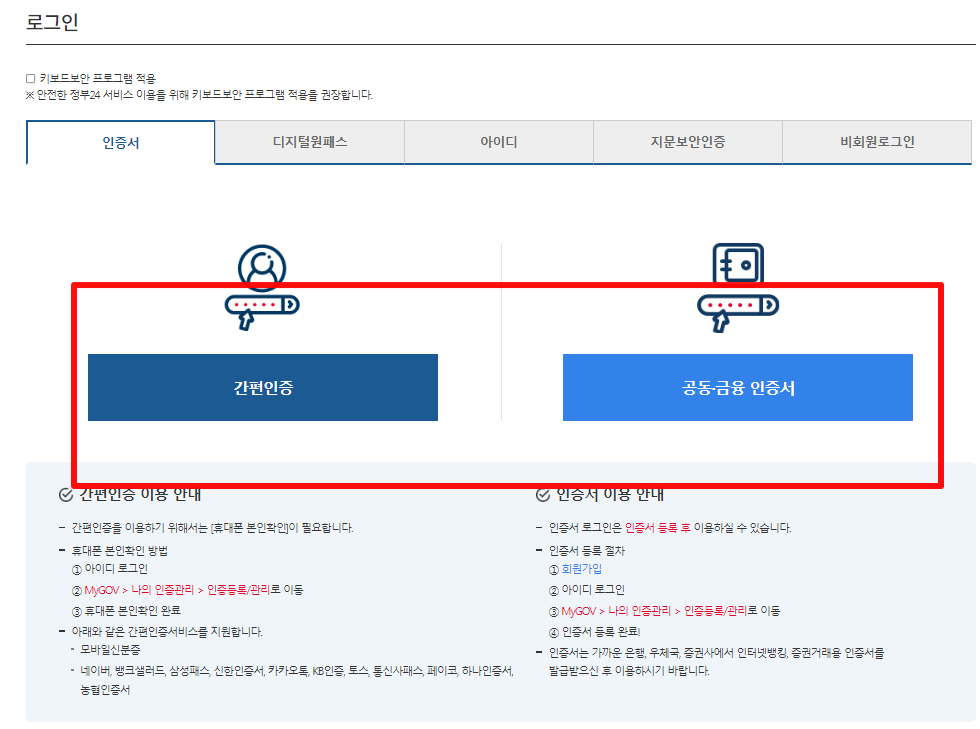Click the ③ 휴대폰 본인확인 완료 step
Viewport: 980px width, 729px height.
[126, 611]
